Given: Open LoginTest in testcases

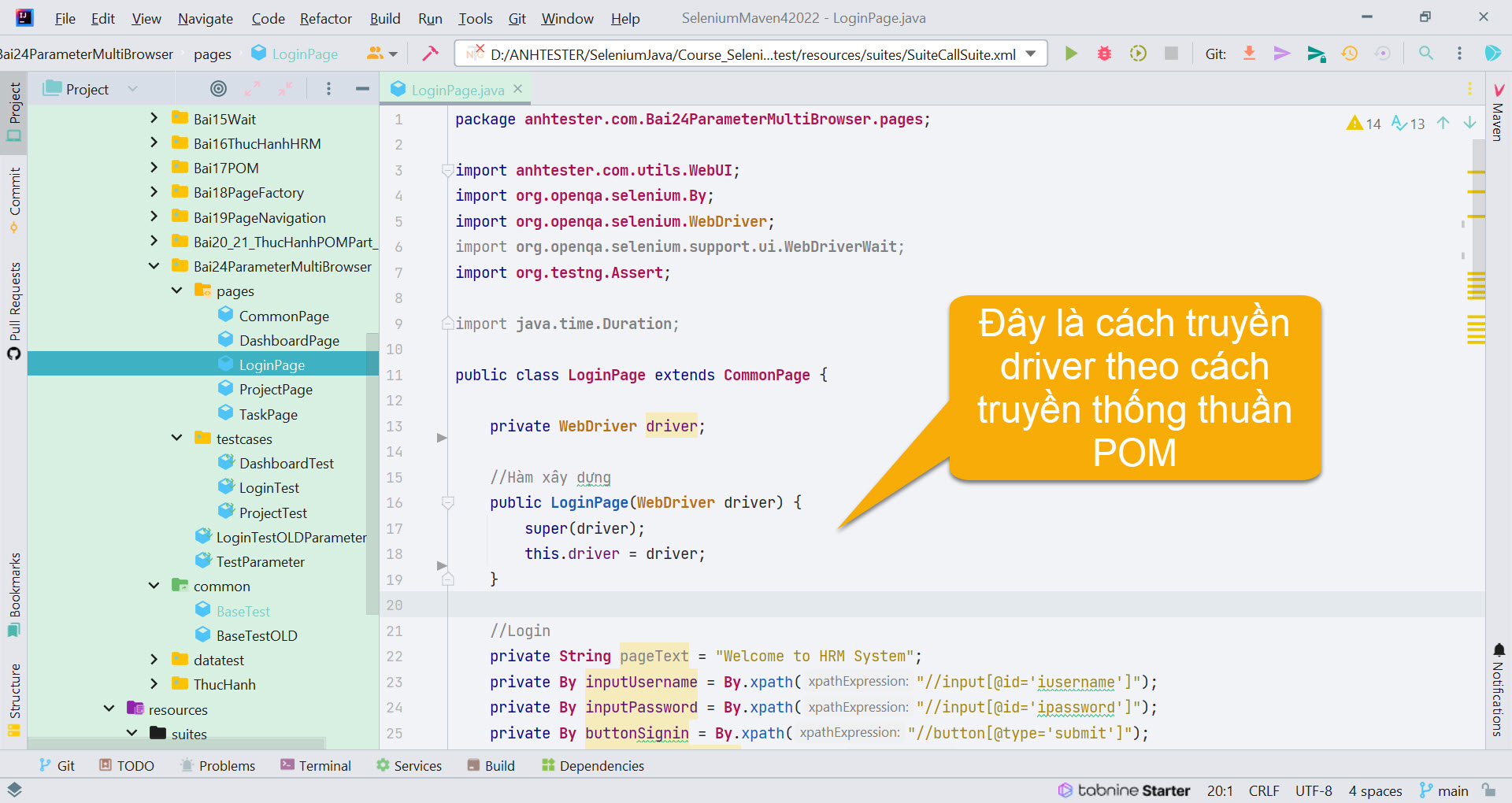Looking at the screenshot, I should point(269,487).
